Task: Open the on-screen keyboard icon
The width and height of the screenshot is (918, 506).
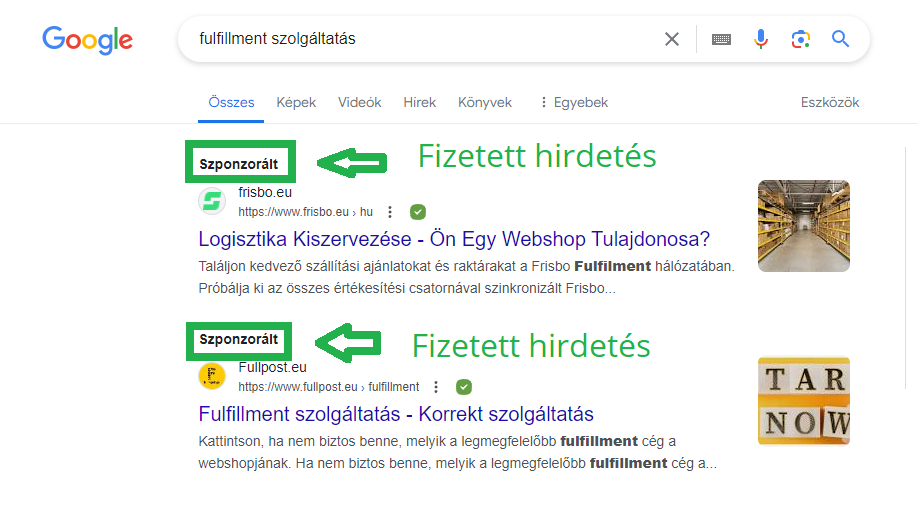Action: click(x=721, y=39)
